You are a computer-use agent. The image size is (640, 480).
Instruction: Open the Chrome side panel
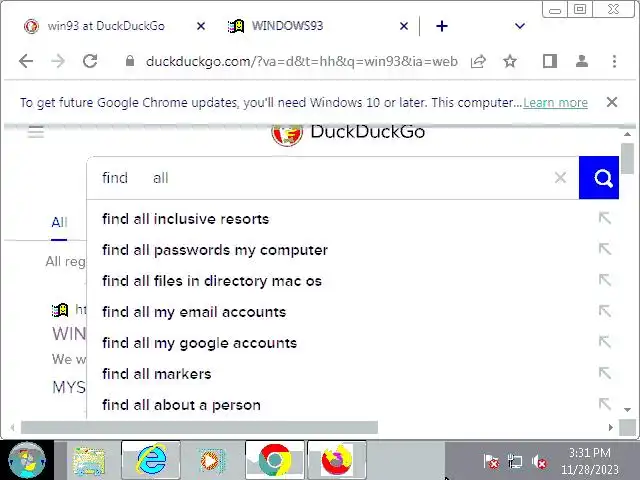[550, 61]
